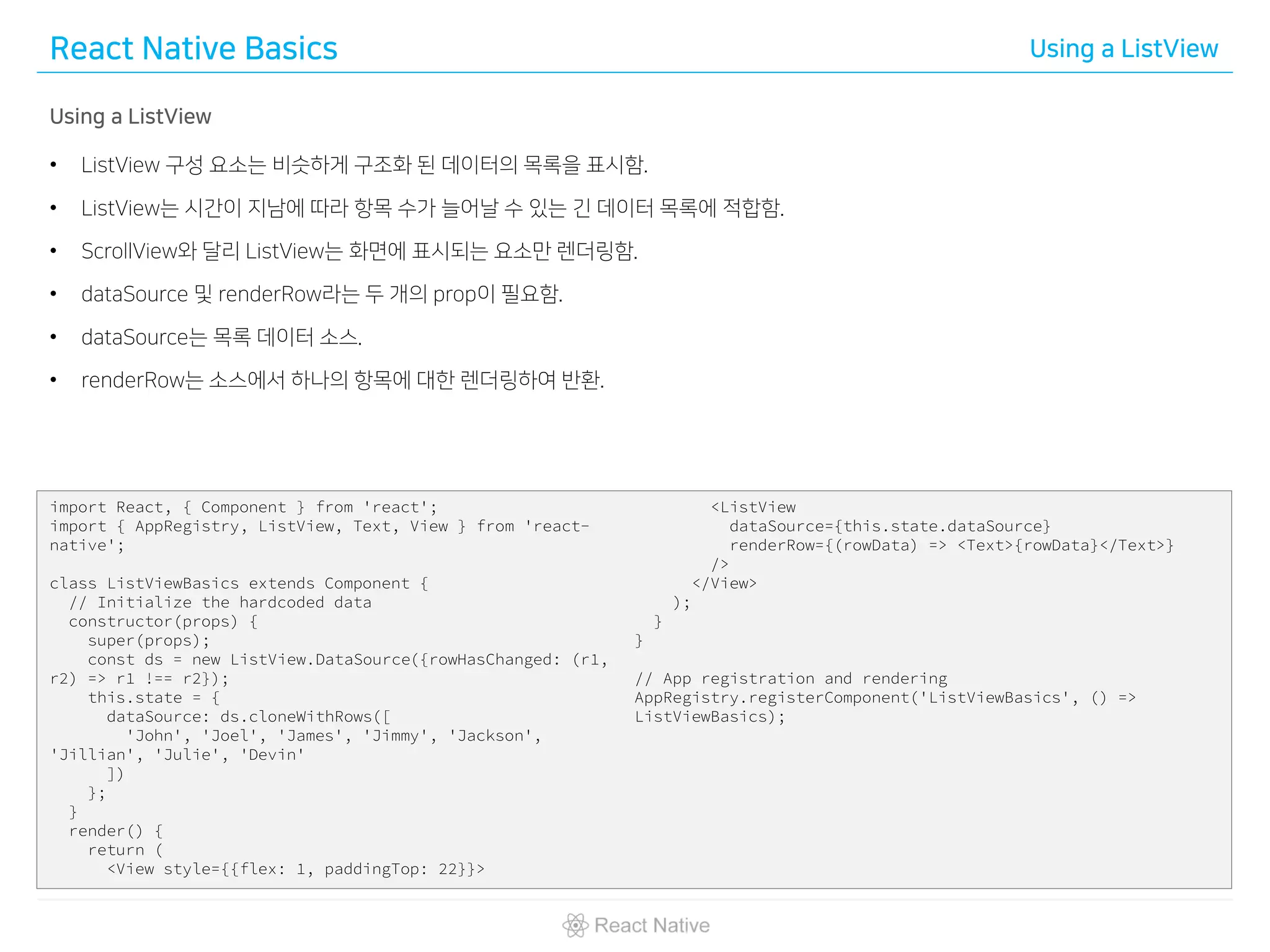Screen dimensions: 1270x952
Task: Click the bullet starting 'ListView는 시간이 지남에'
Action: (433, 208)
